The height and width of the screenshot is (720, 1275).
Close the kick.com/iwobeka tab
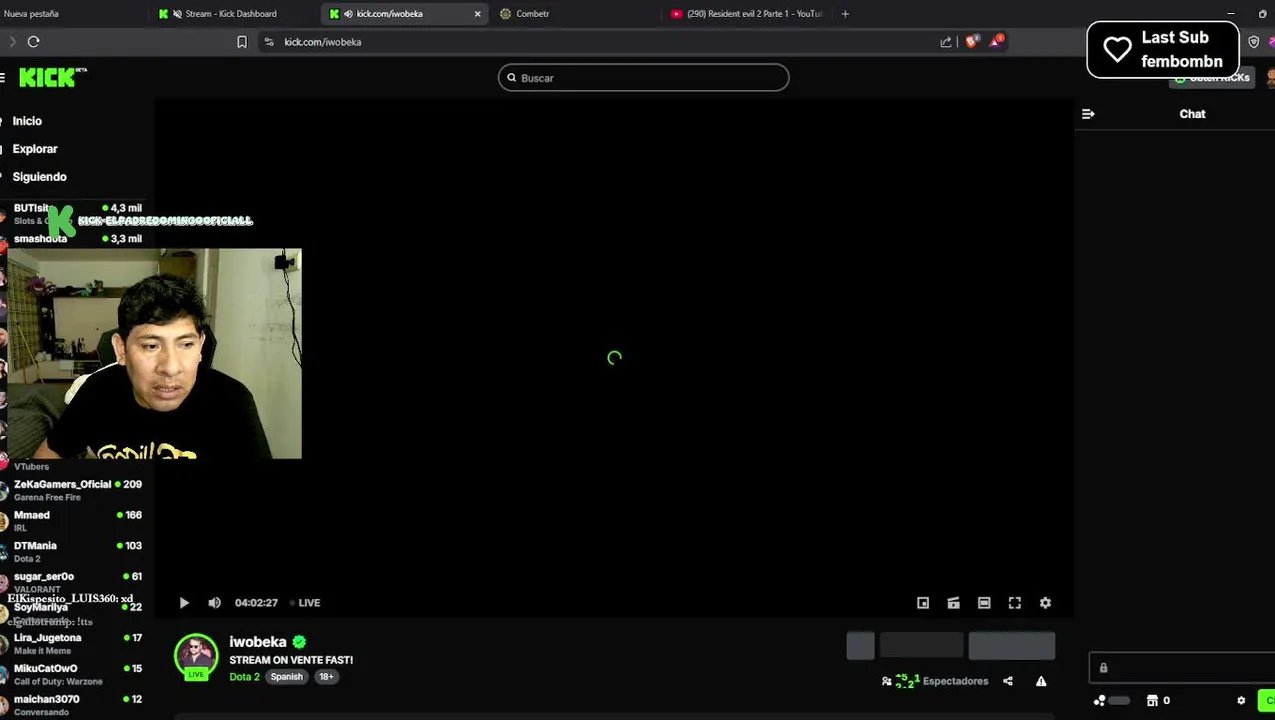tap(477, 14)
